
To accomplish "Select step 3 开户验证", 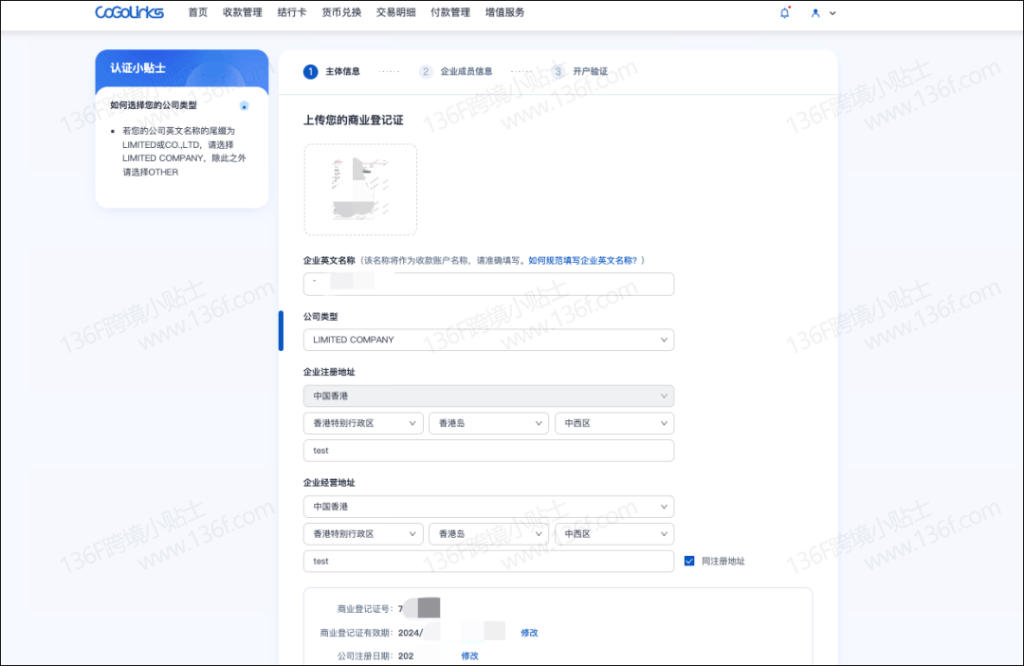I will pyautogui.click(x=579, y=71).
